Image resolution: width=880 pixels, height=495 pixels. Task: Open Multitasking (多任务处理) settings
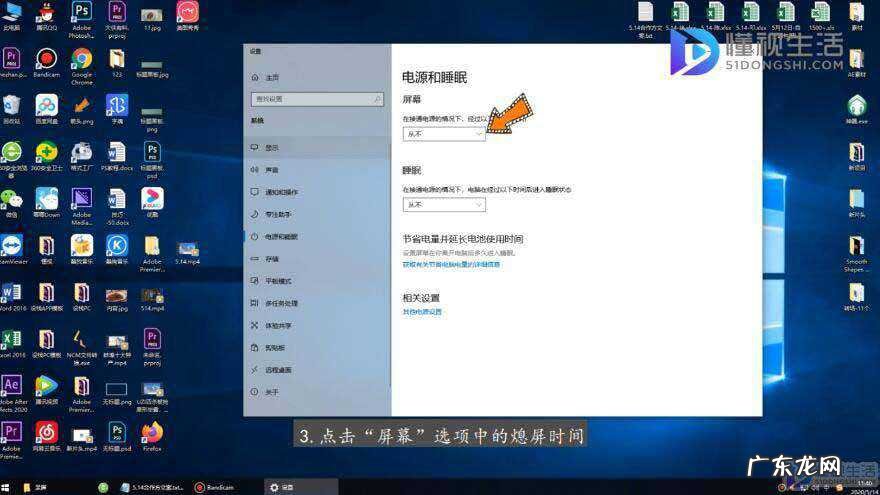point(317,303)
